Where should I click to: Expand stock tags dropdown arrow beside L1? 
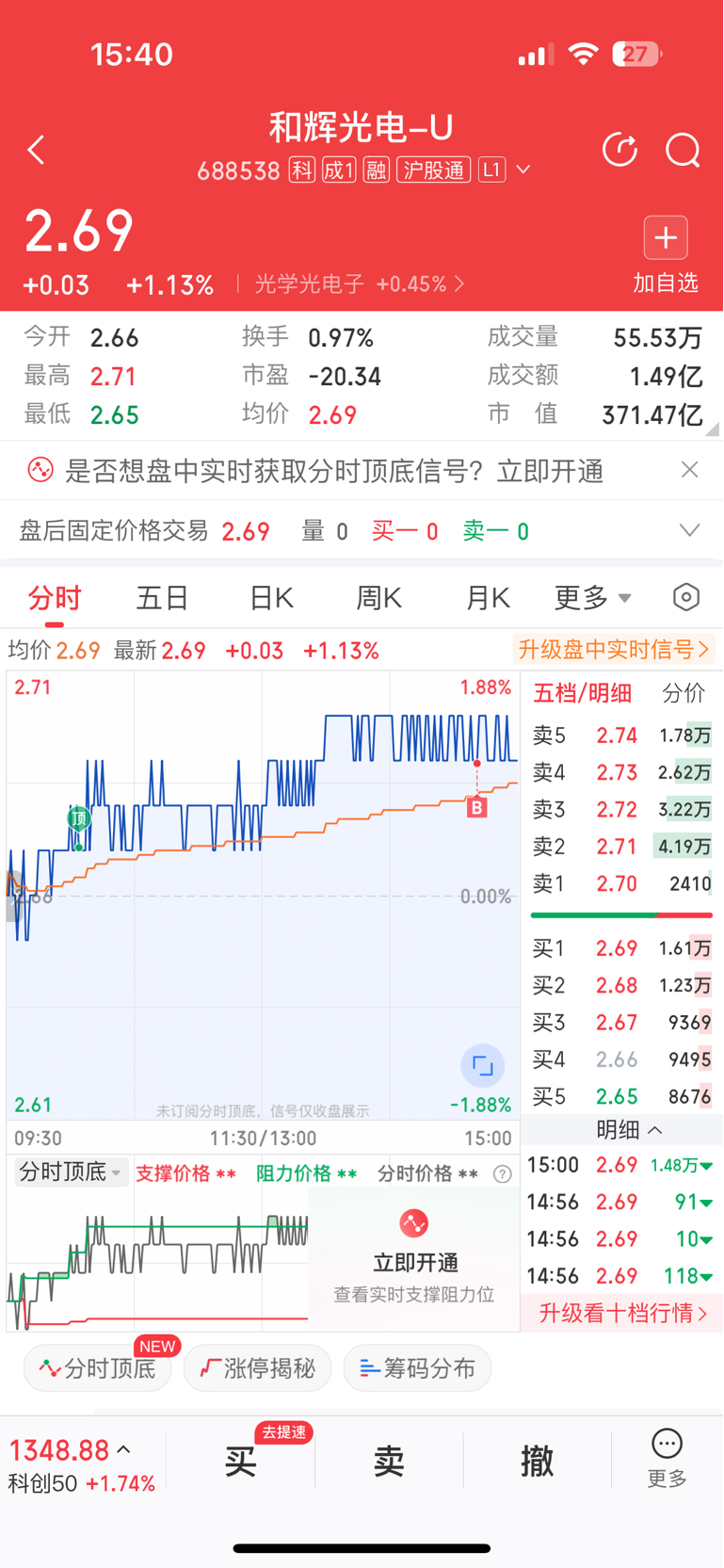[x=523, y=170]
